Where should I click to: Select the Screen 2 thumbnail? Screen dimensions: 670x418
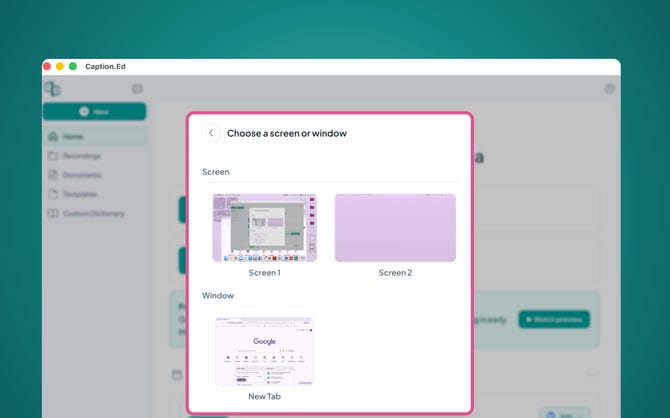(395, 227)
